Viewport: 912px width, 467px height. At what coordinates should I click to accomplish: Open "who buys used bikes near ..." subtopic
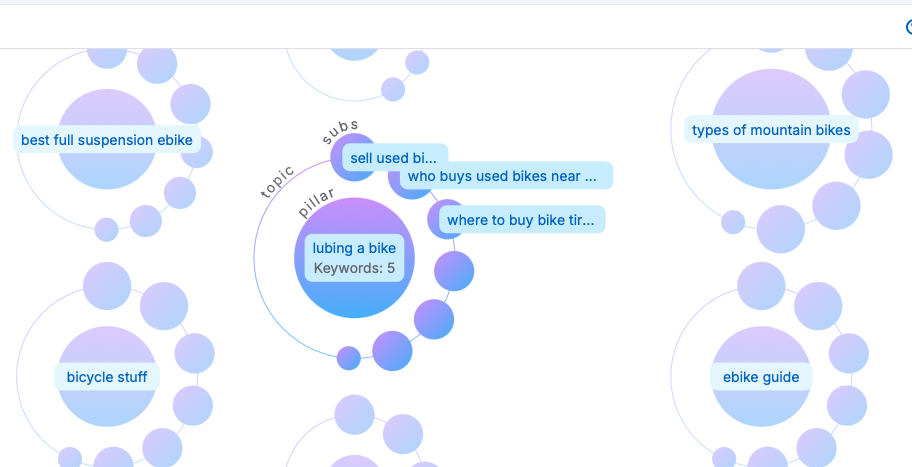point(502,177)
